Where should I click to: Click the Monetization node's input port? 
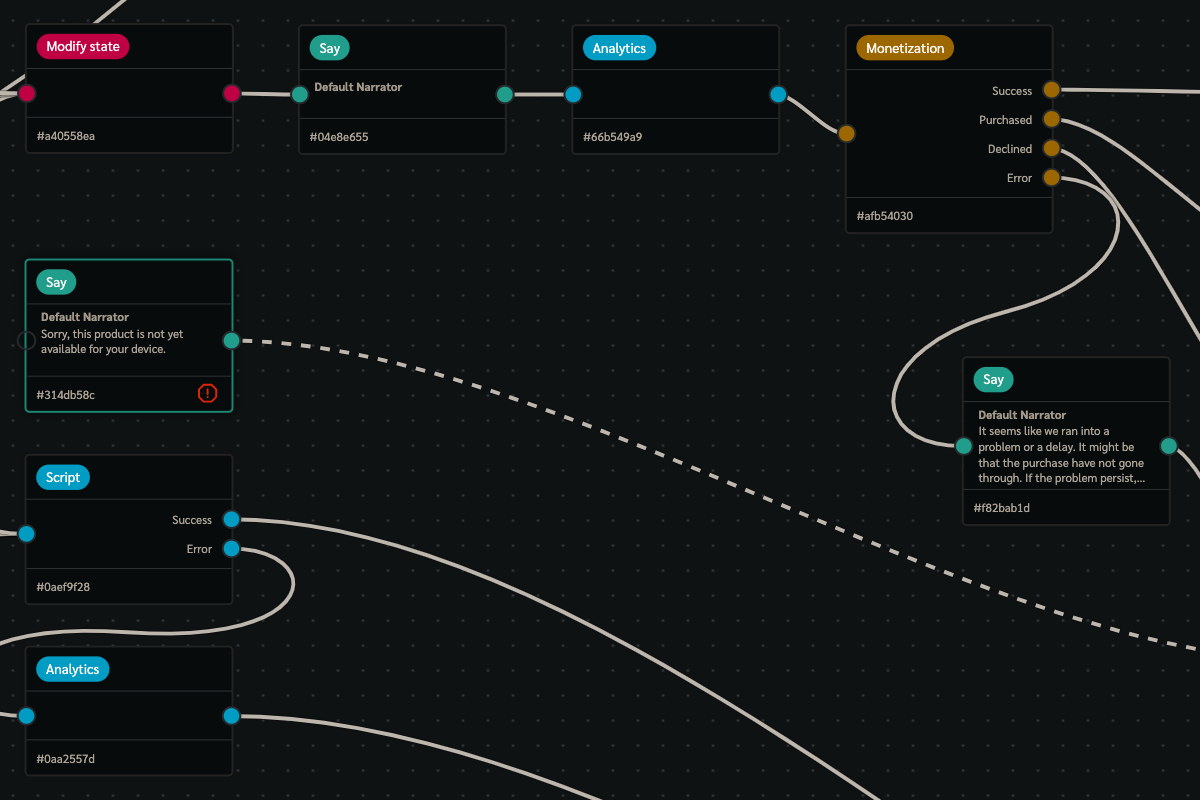pyautogui.click(x=846, y=133)
